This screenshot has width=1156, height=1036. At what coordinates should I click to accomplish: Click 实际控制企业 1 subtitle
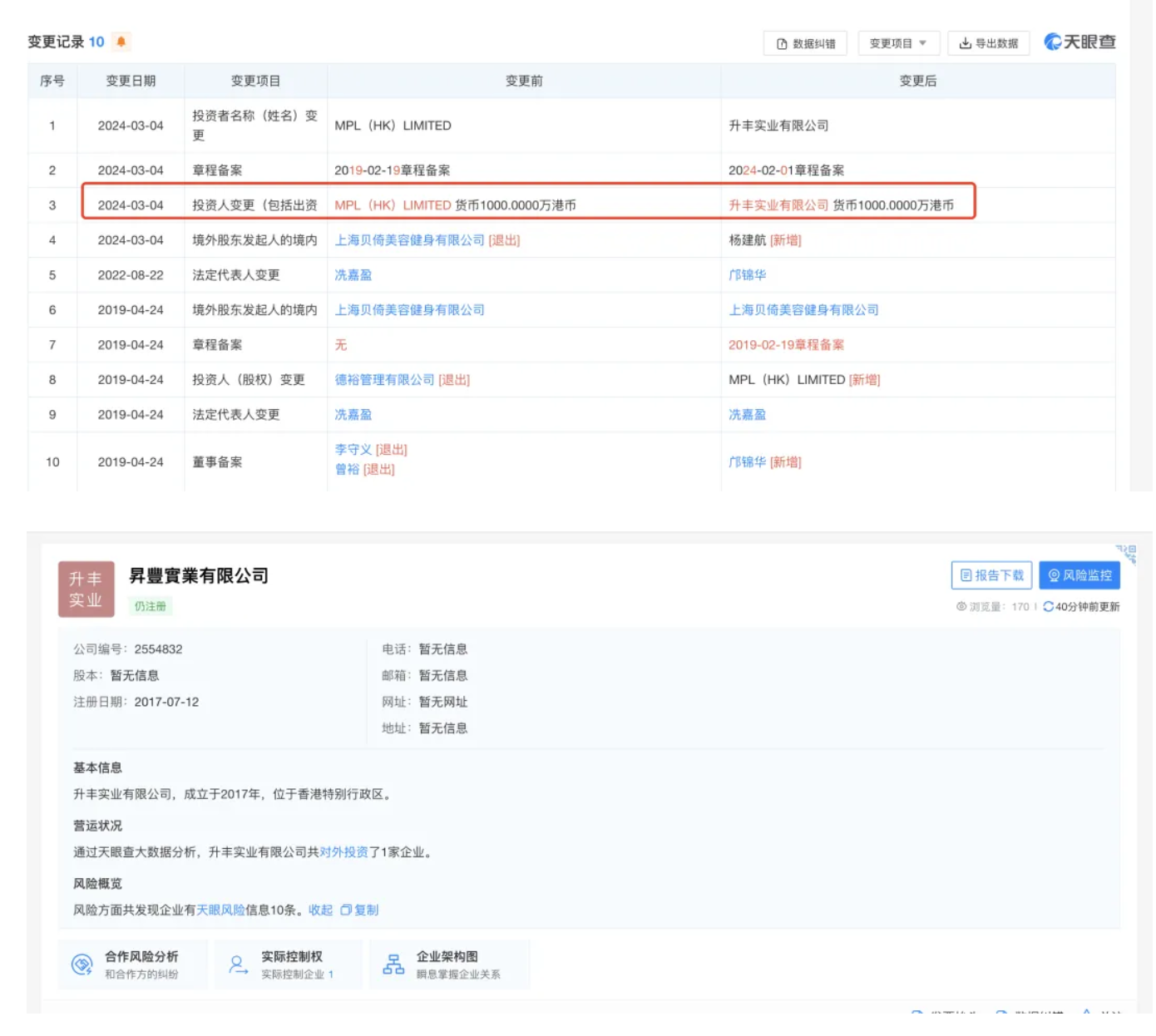coord(297,974)
